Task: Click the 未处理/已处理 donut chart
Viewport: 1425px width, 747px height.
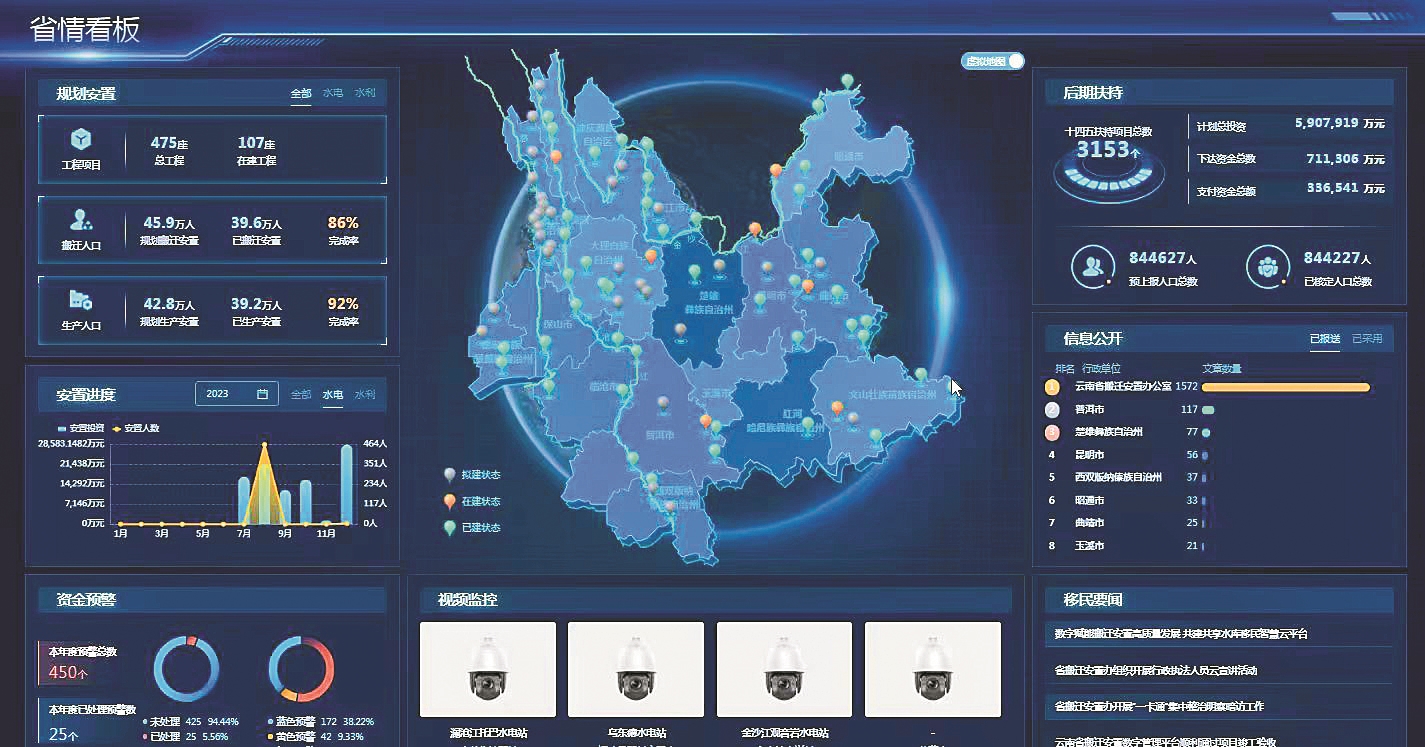Action: [x=187, y=667]
